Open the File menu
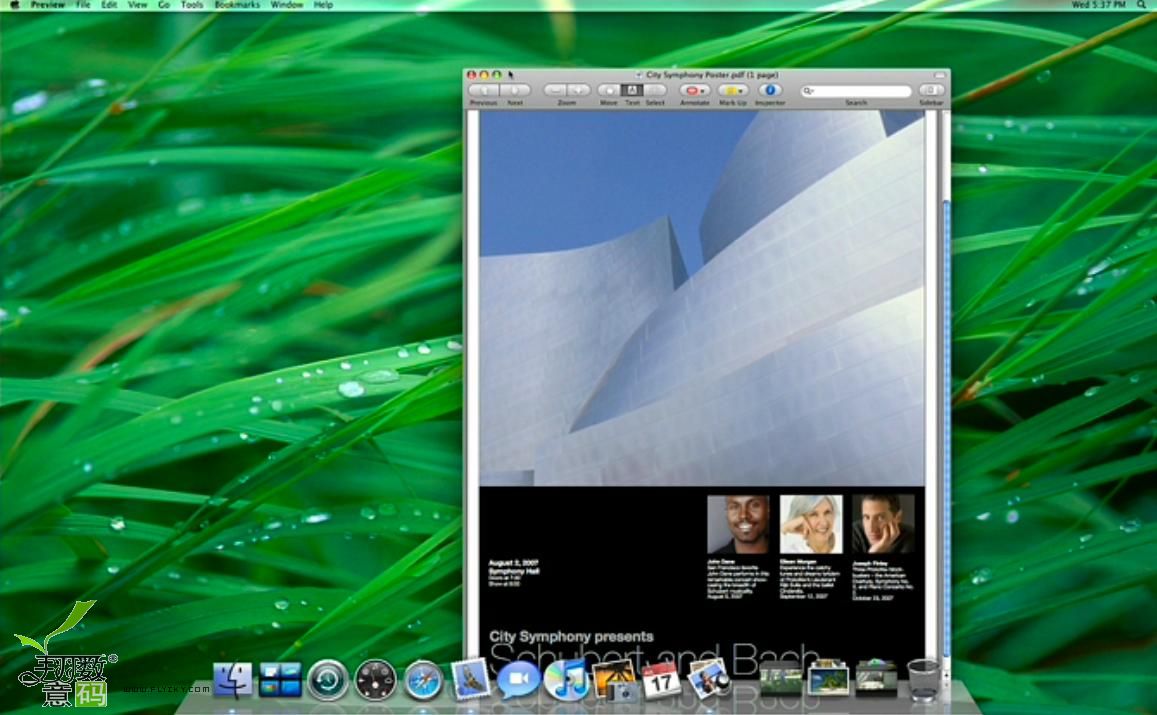The image size is (1157, 715). [83, 5]
